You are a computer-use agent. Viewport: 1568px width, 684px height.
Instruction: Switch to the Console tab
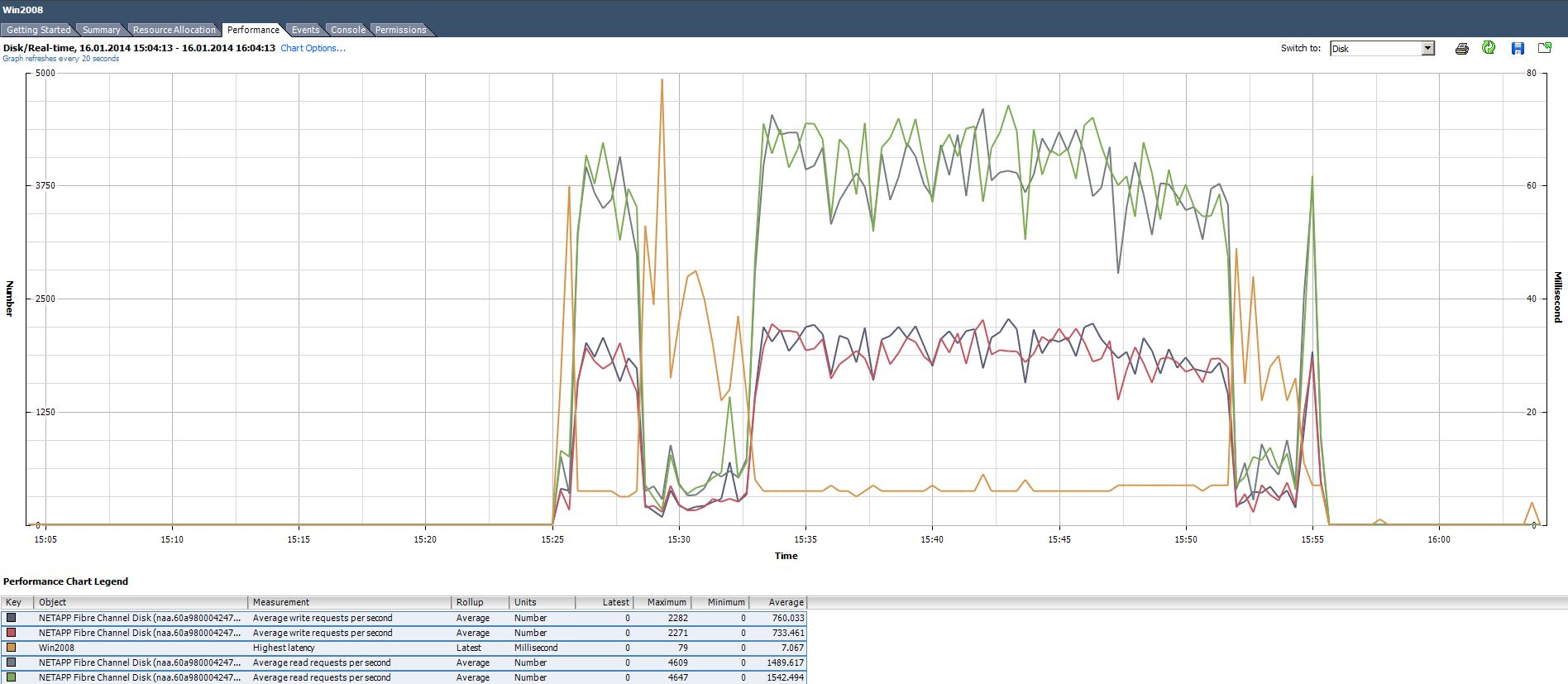pyautogui.click(x=347, y=30)
